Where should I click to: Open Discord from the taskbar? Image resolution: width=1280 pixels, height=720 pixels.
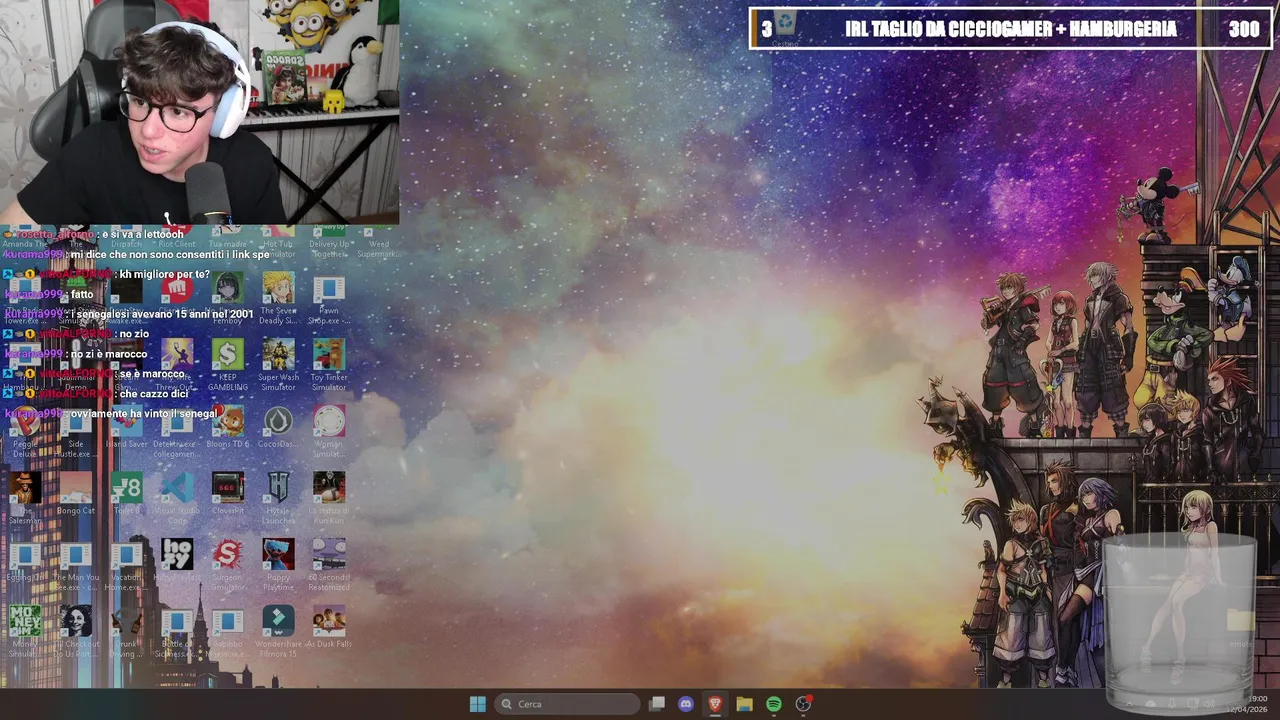[686, 704]
